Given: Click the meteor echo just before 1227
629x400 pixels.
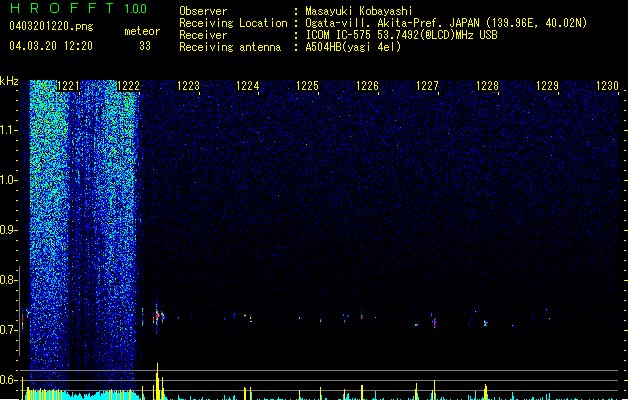Looking at the screenshot, I should coord(434,321).
